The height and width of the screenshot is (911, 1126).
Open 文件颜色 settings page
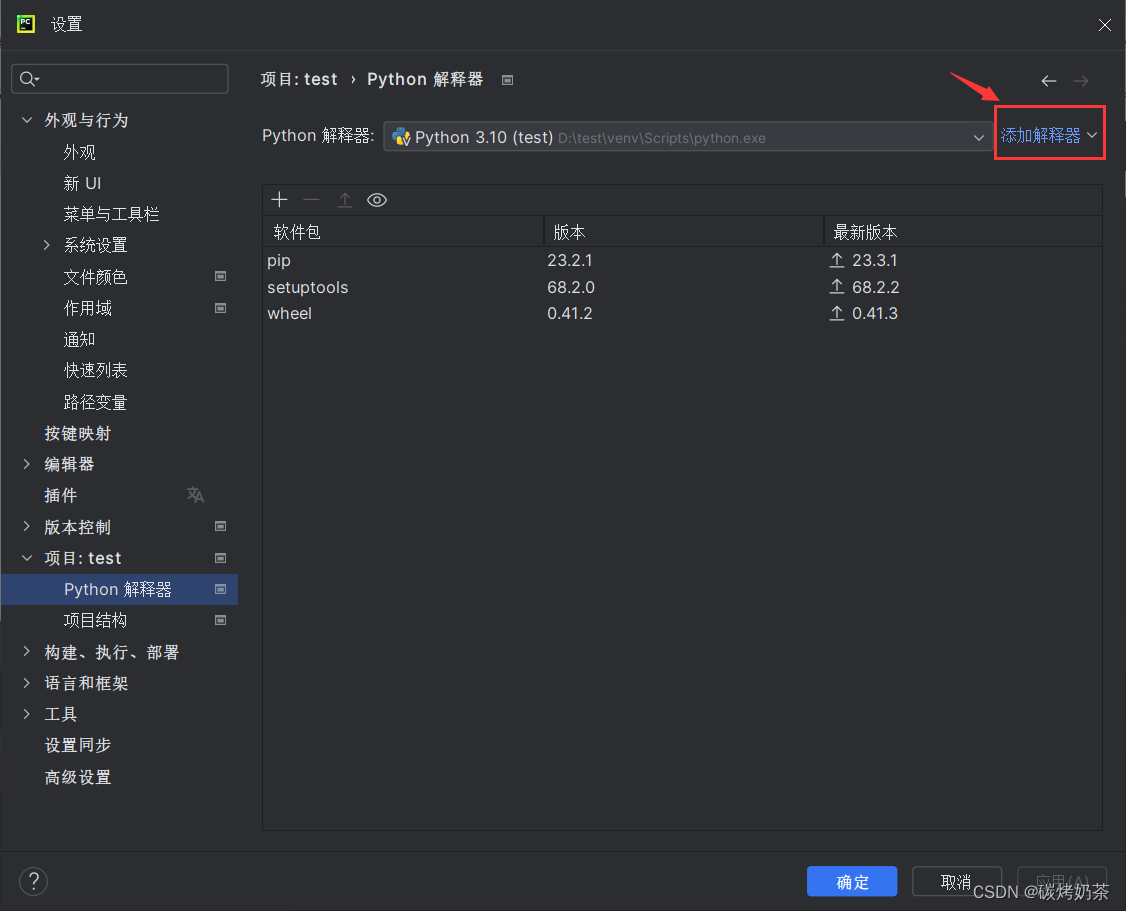[95, 276]
